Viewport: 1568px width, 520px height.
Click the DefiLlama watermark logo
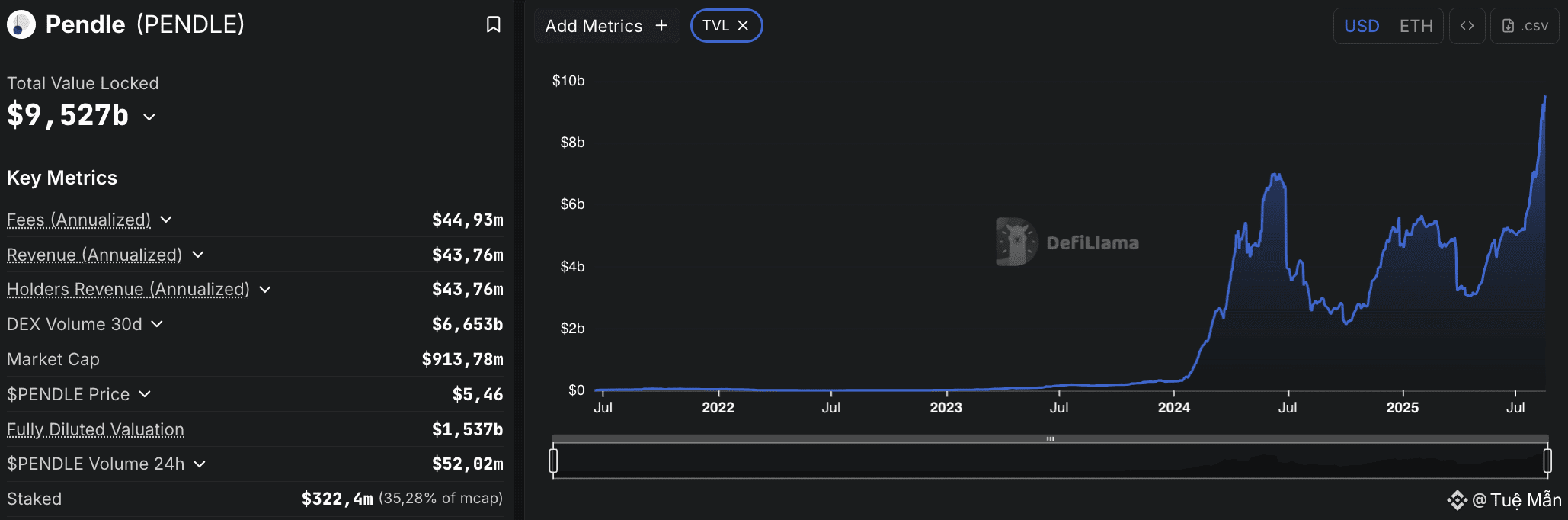[1016, 242]
